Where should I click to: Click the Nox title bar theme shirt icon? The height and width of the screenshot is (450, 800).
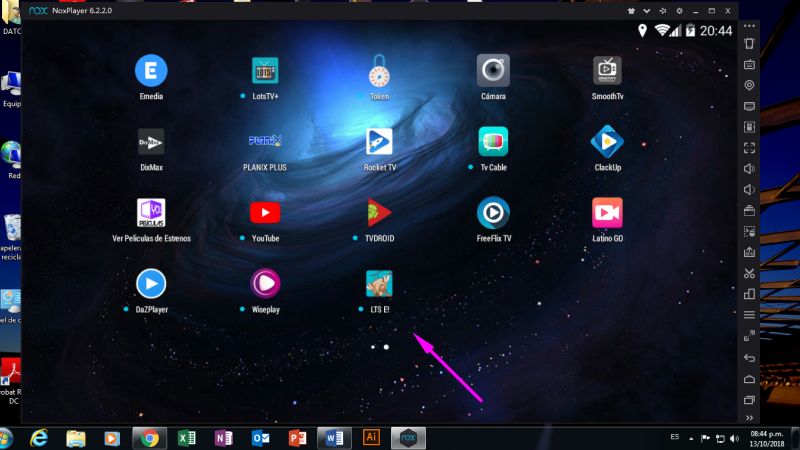tap(631, 11)
